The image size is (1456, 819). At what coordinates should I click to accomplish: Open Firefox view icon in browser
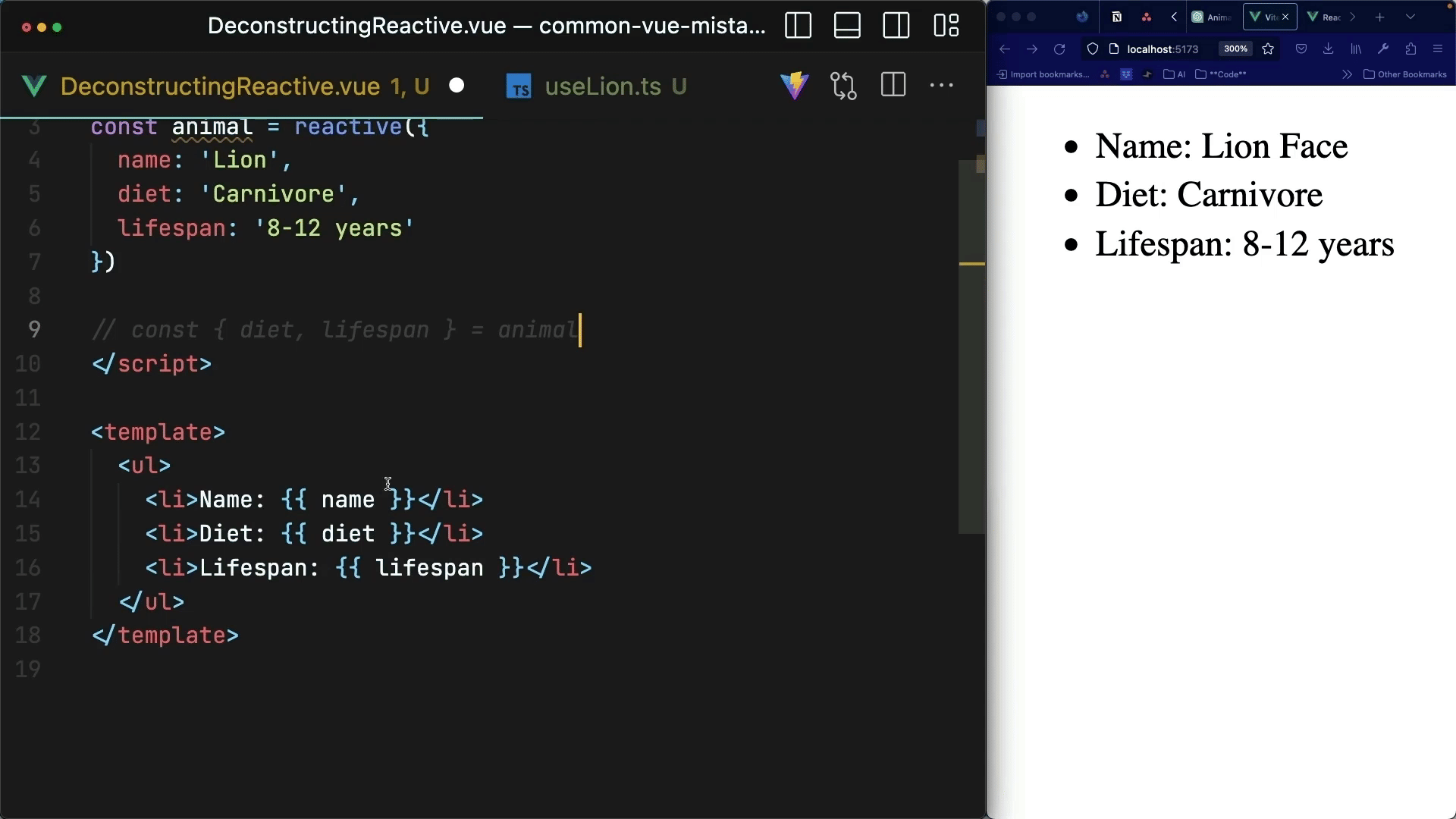[1082, 17]
